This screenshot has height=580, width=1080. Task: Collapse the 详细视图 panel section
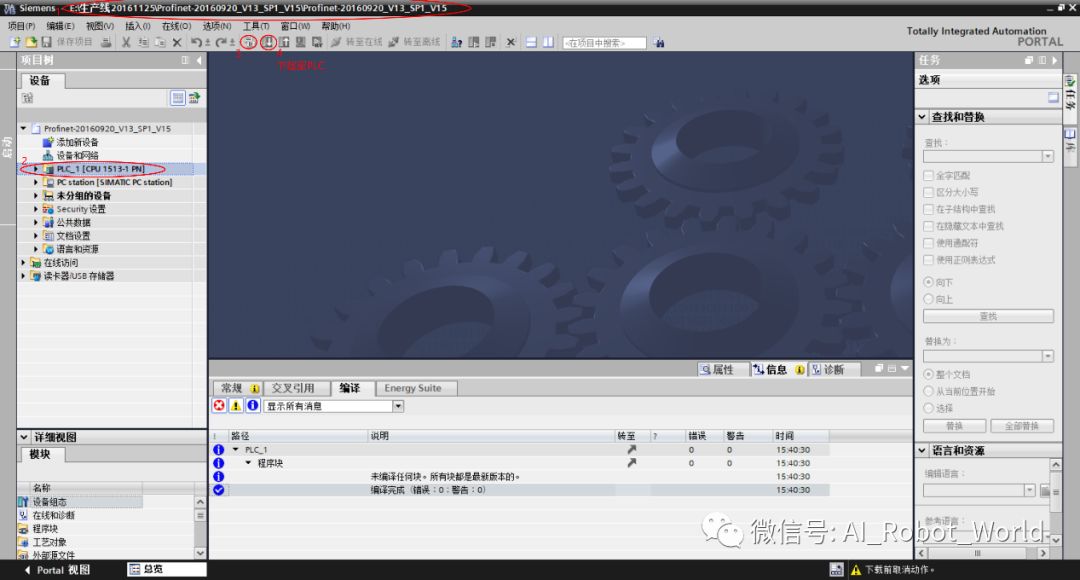[24, 437]
